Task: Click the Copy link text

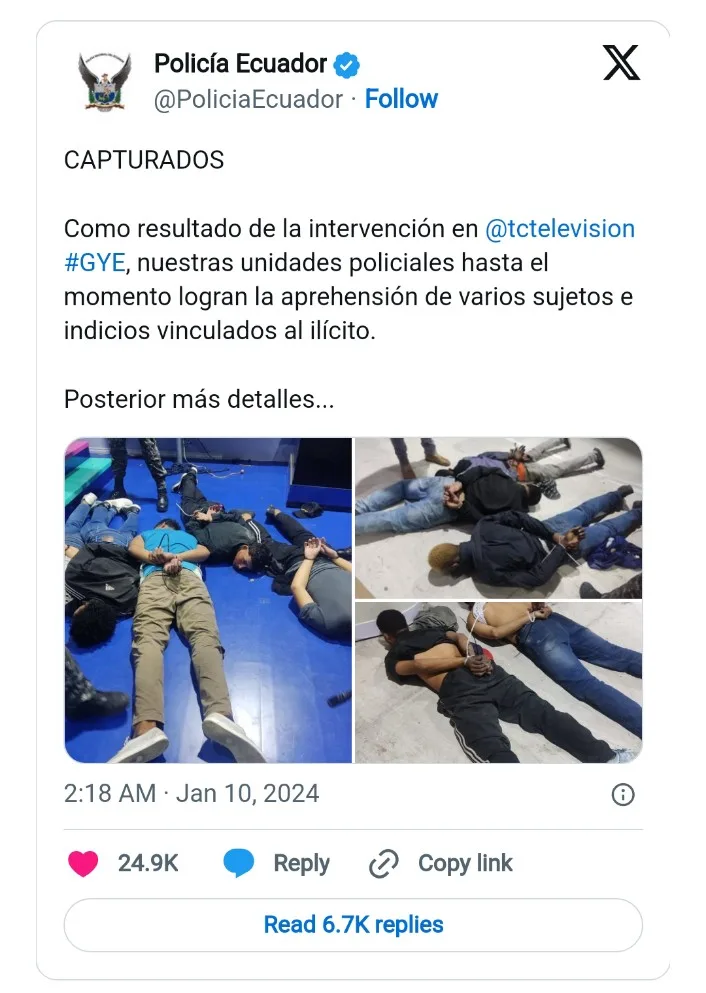Action: (x=465, y=863)
